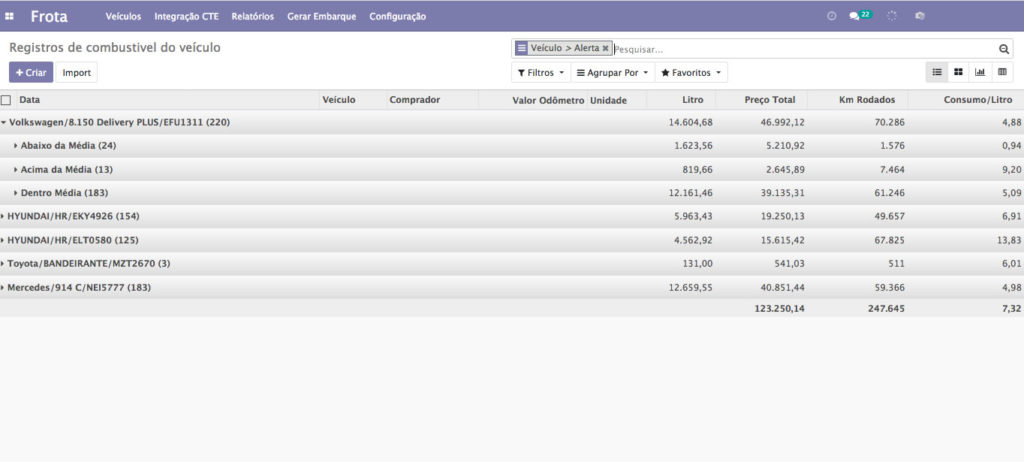Open the Relatórios menu

point(253,16)
